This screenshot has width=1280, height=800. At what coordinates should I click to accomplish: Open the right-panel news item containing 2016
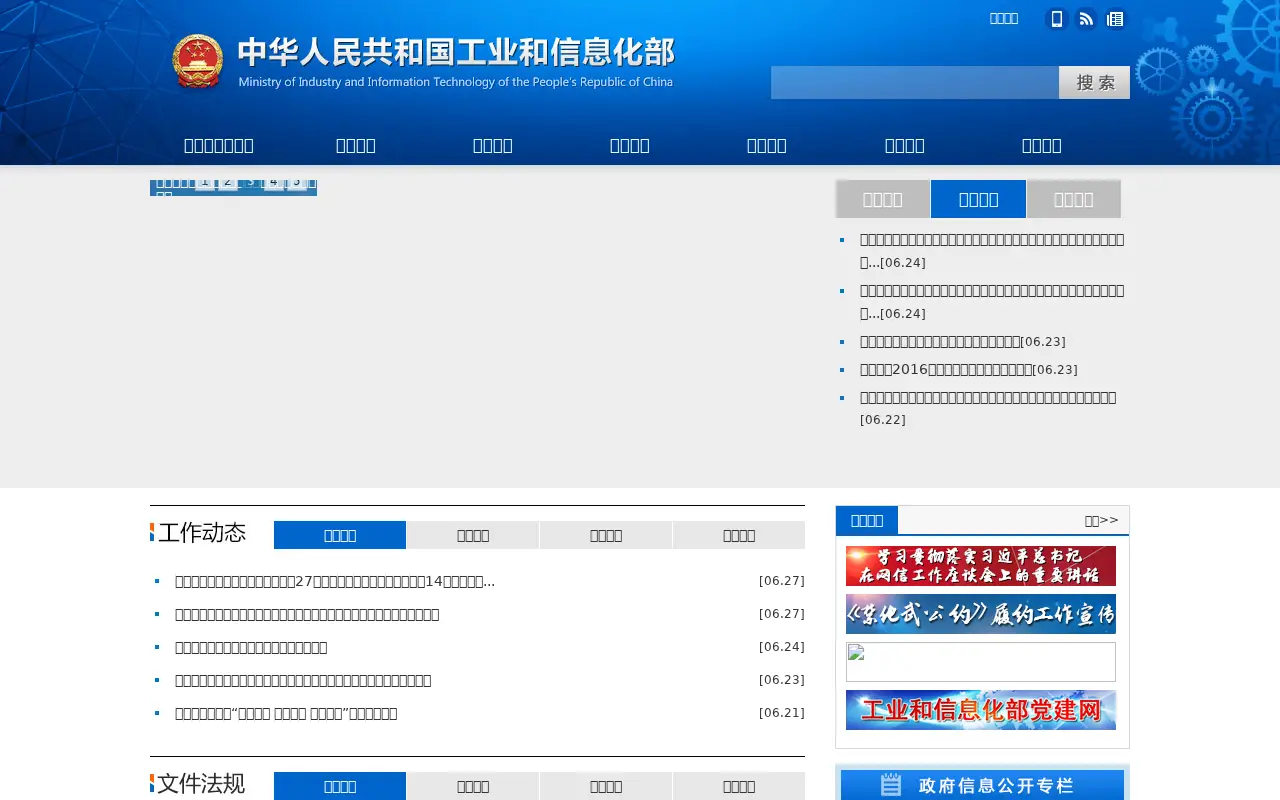[946, 369]
